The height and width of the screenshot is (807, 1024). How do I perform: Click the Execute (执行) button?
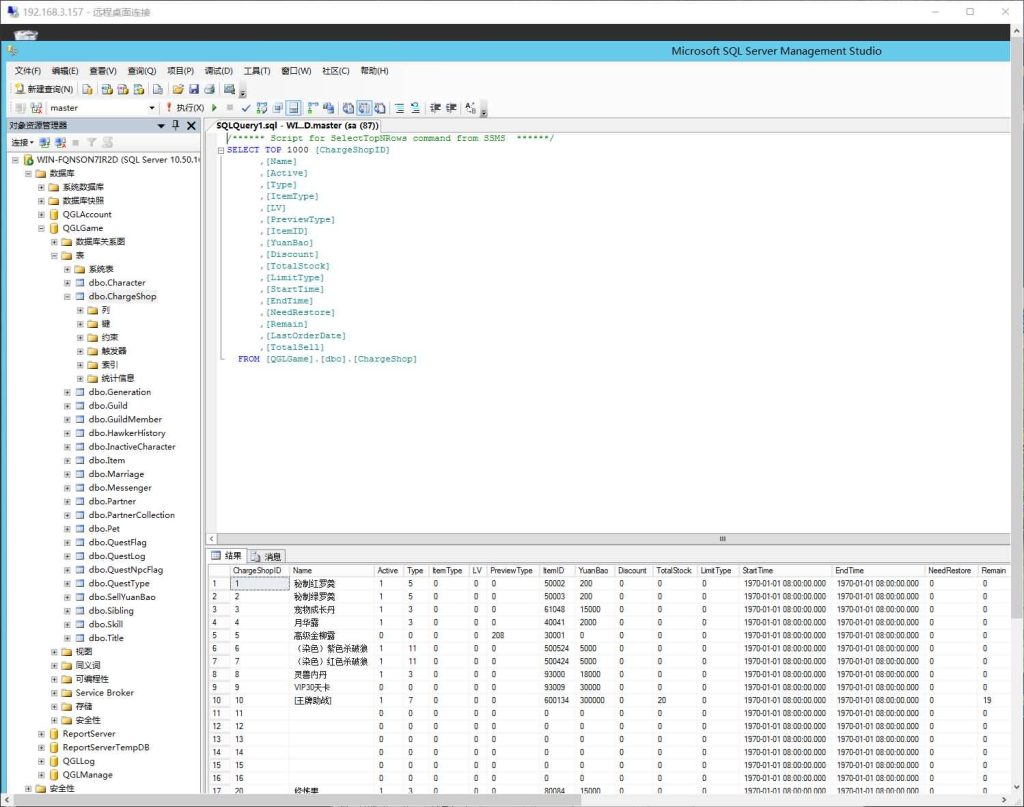[x=185, y=108]
